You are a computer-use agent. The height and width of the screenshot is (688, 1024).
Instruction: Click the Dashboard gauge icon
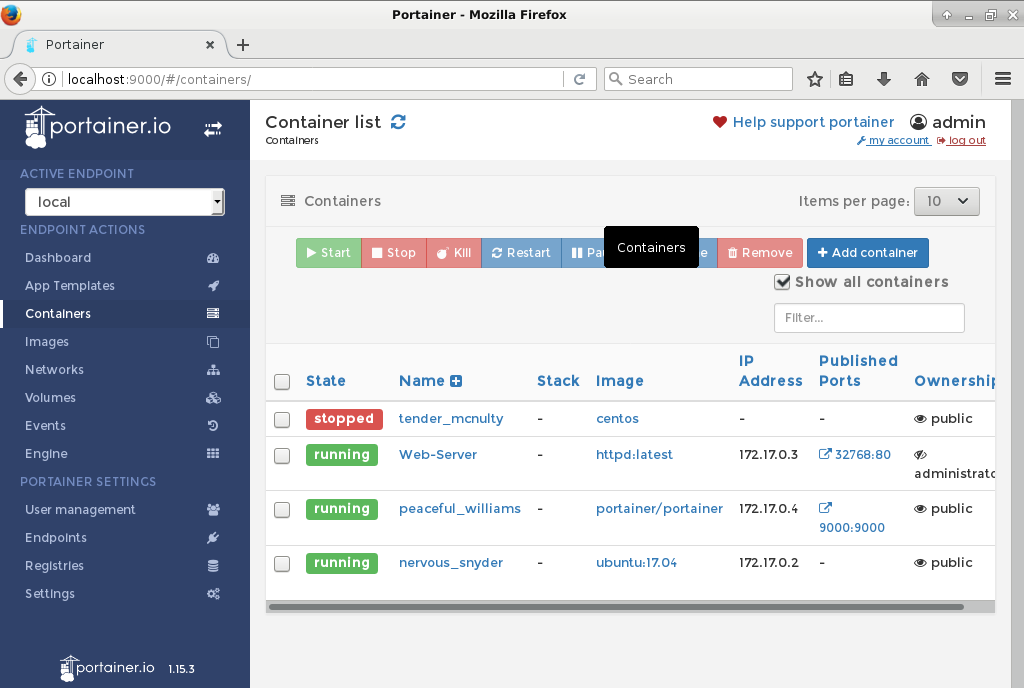(x=213, y=258)
